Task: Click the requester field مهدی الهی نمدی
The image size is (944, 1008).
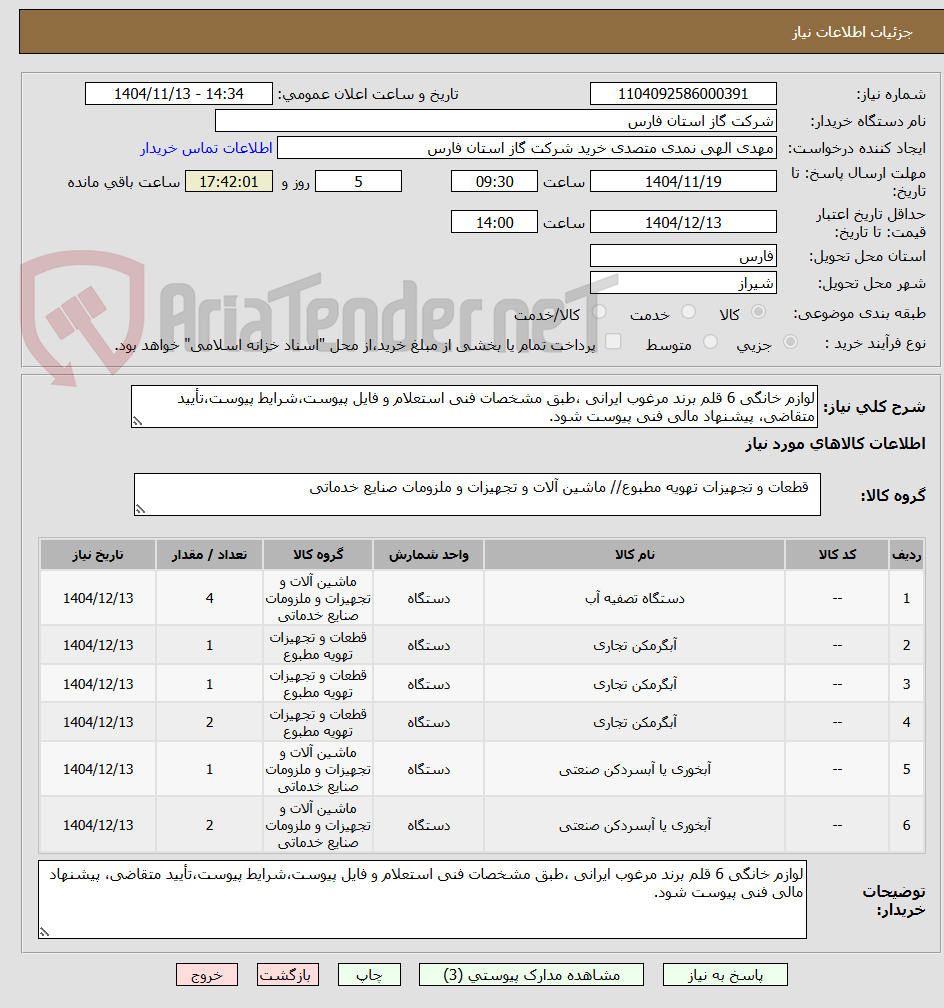Action: (x=527, y=148)
